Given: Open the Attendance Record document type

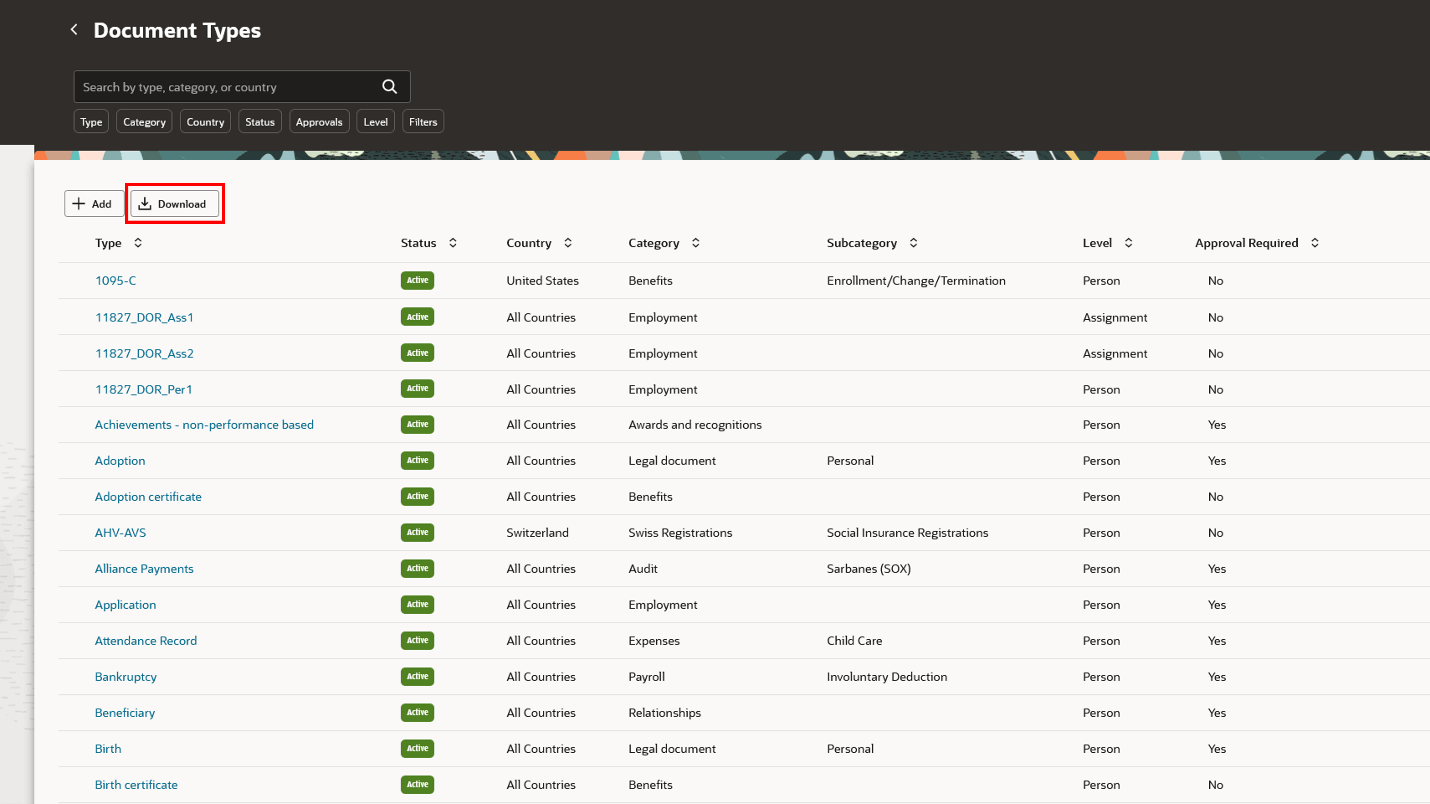Looking at the screenshot, I should click(x=146, y=641).
